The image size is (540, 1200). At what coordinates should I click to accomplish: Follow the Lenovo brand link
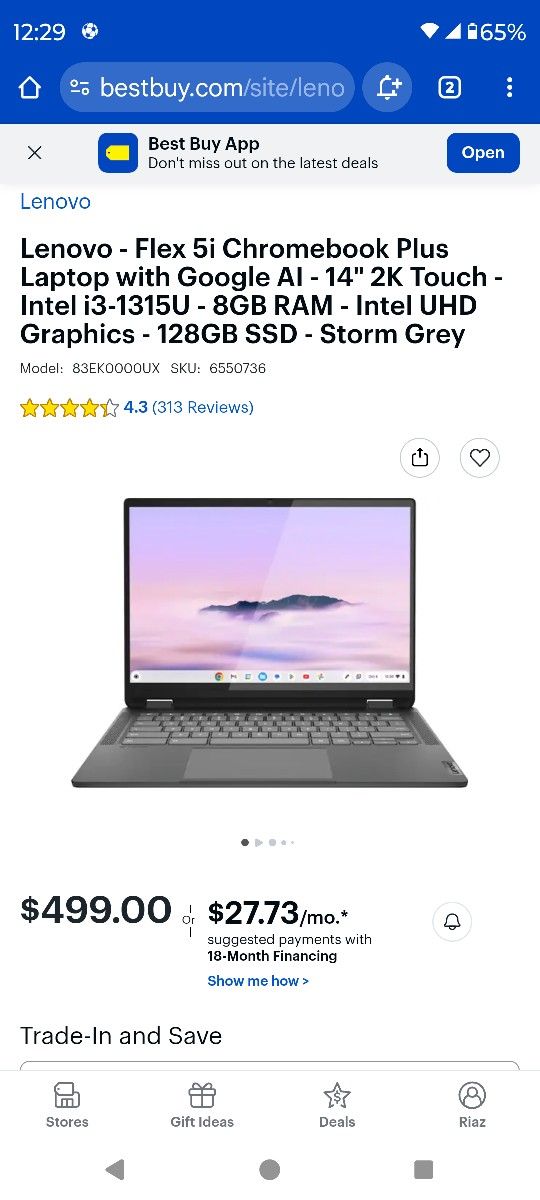[55, 201]
